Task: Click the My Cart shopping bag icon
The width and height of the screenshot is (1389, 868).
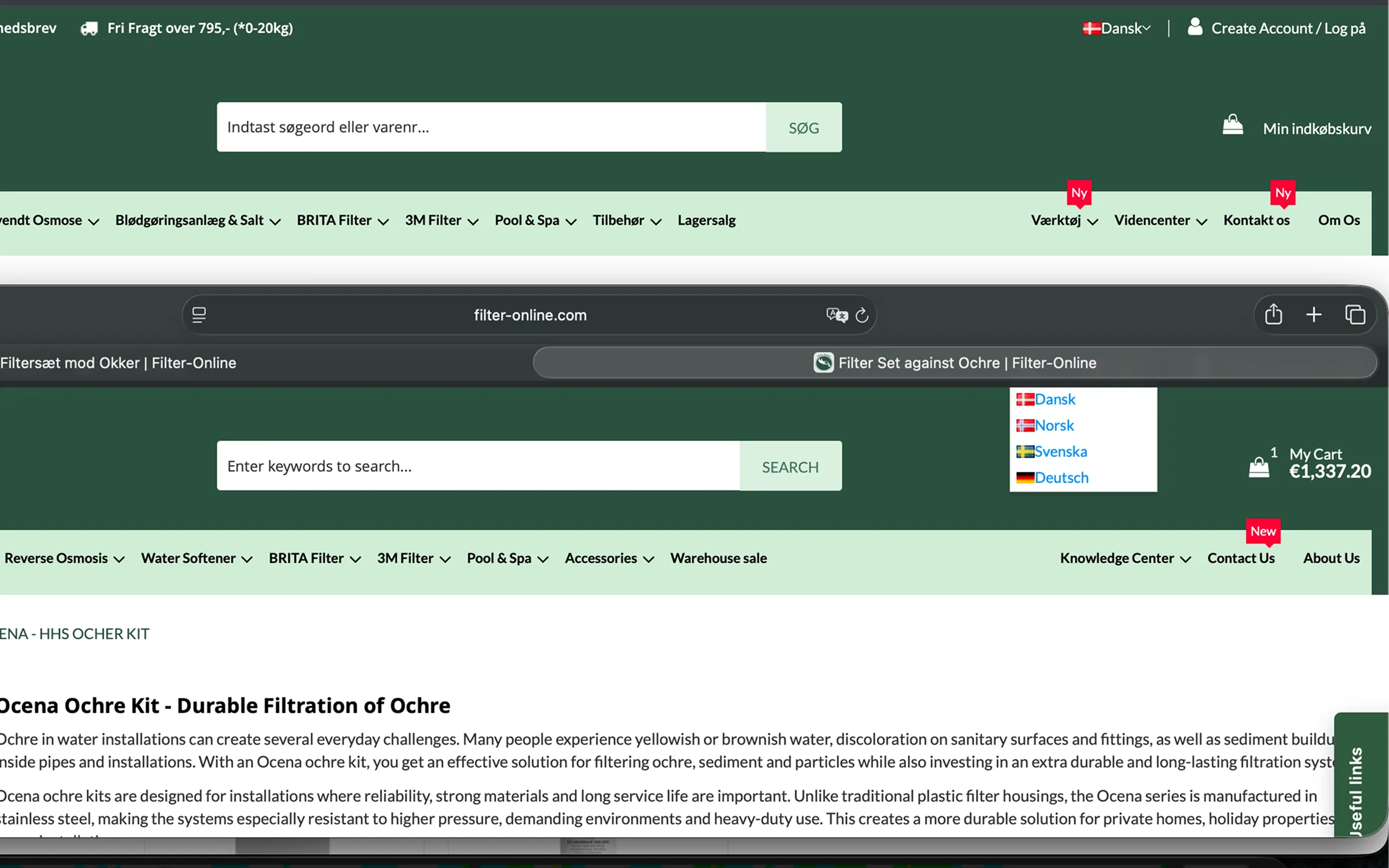Action: [x=1259, y=466]
